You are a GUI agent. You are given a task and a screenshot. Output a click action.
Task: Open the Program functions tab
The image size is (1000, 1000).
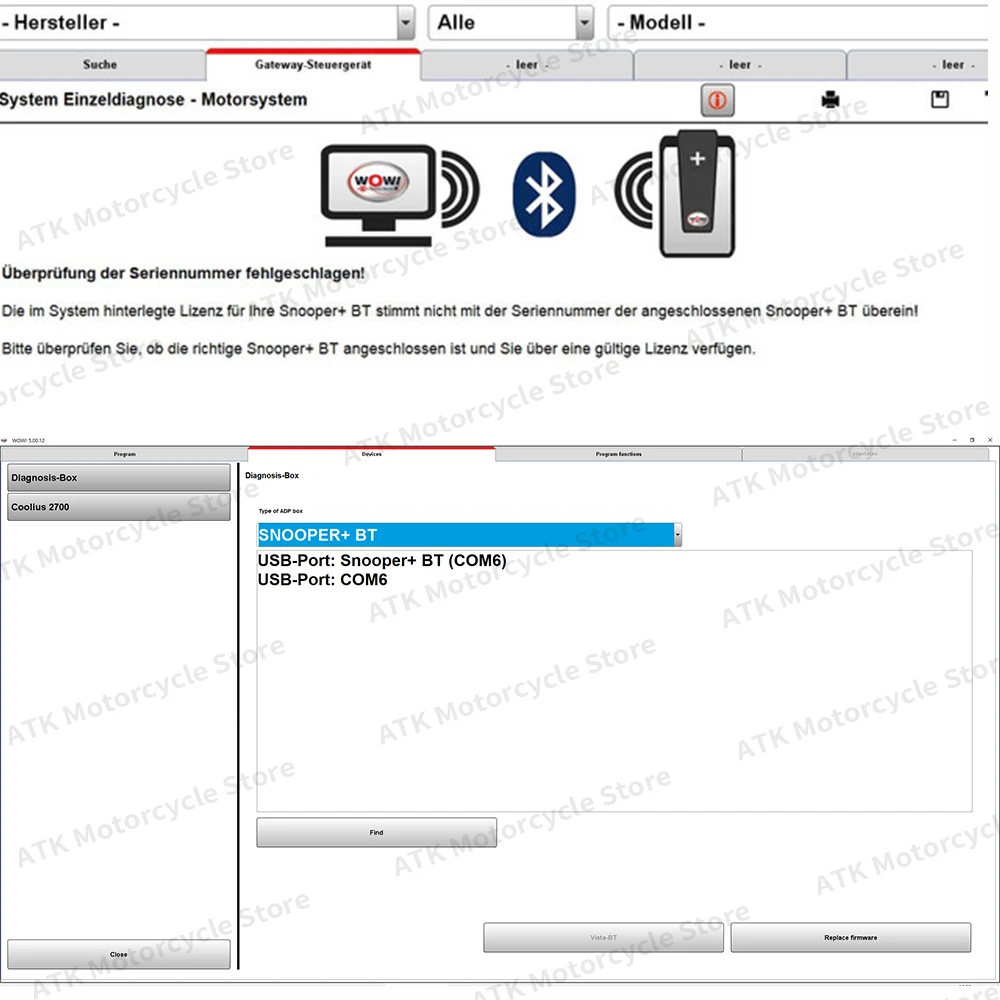click(x=618, y=454)
